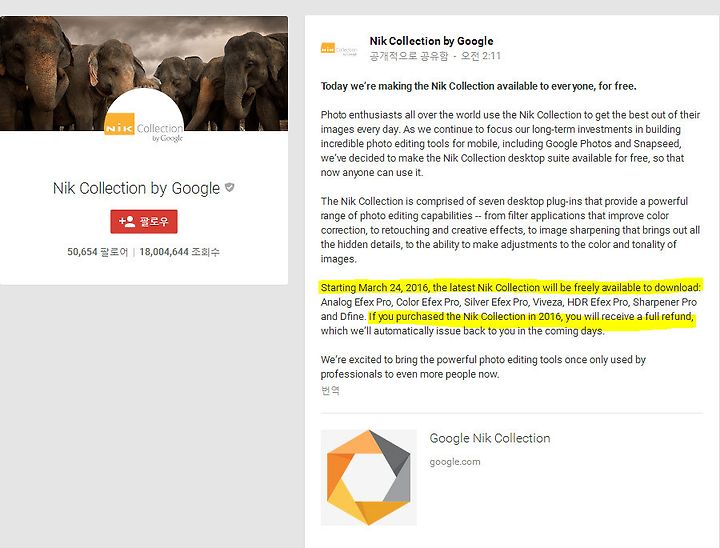Viewport: 720px width, 548px height.
Task: Click the google.com source link
Action: (x=455, y=462)
